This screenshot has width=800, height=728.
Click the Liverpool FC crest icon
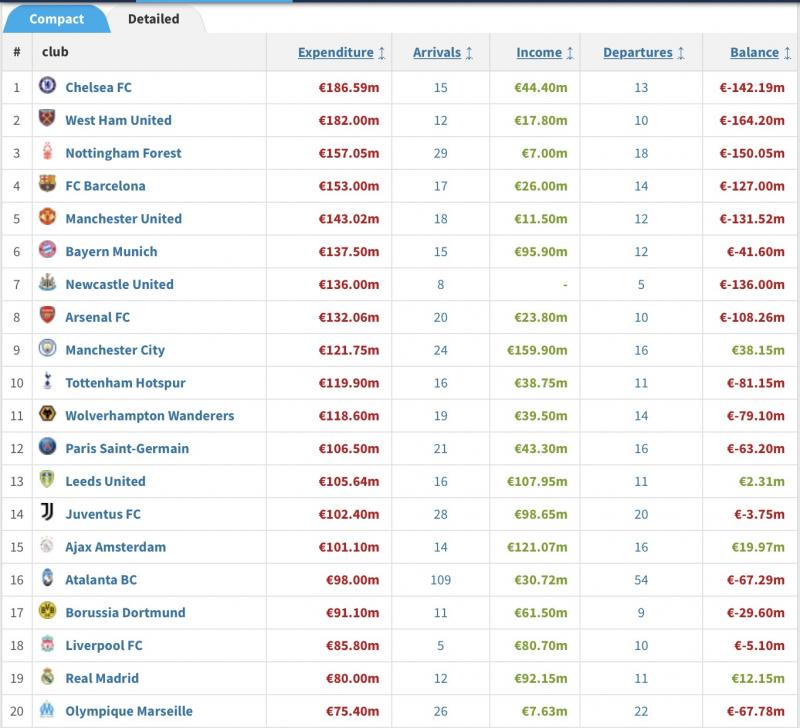pyautogui.click(x=47, y=643)
